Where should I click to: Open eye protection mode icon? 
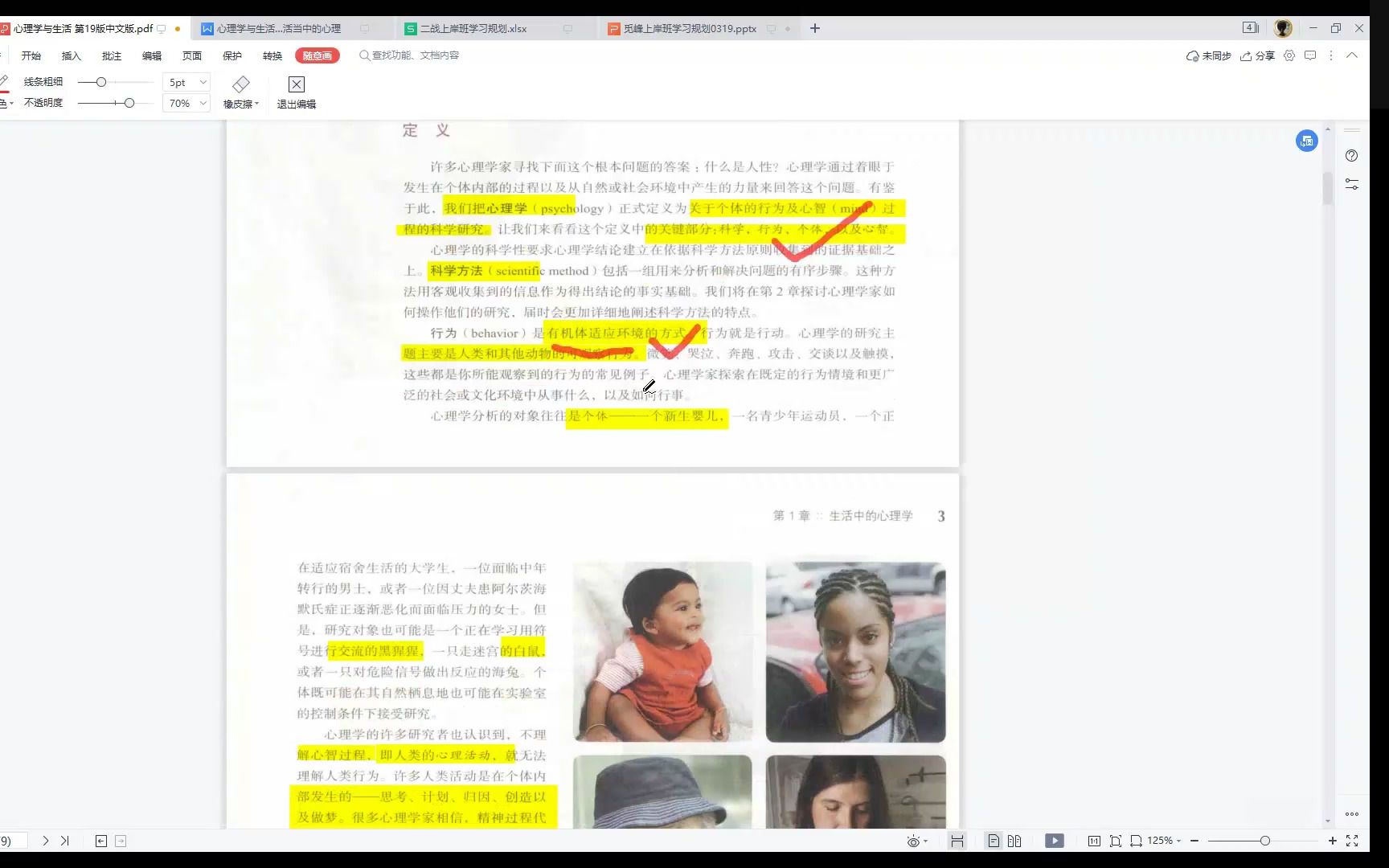(x=913, y=841)
